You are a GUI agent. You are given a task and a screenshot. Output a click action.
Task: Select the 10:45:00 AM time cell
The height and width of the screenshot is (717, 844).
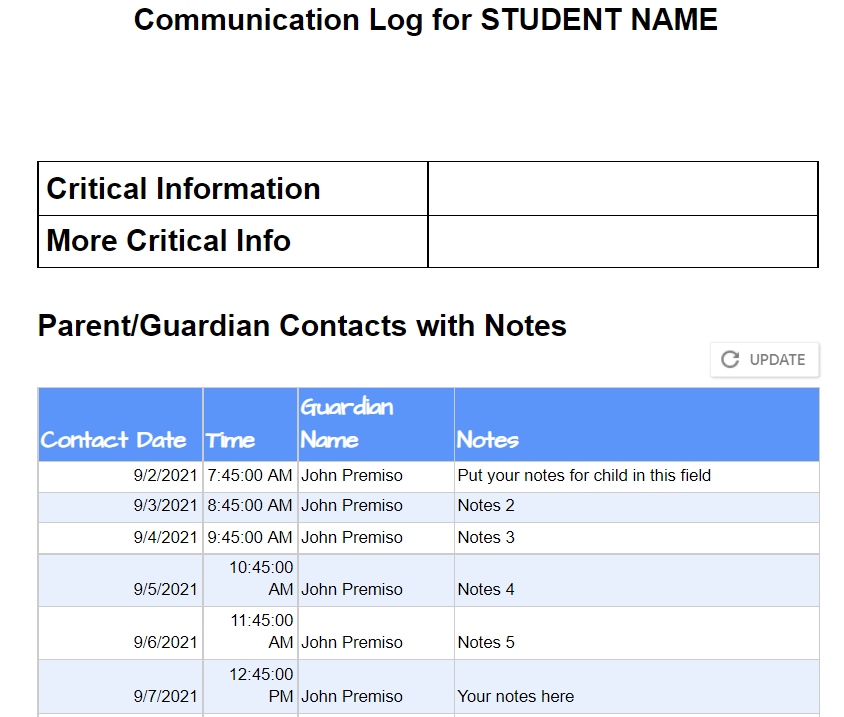tap(250, 580)
